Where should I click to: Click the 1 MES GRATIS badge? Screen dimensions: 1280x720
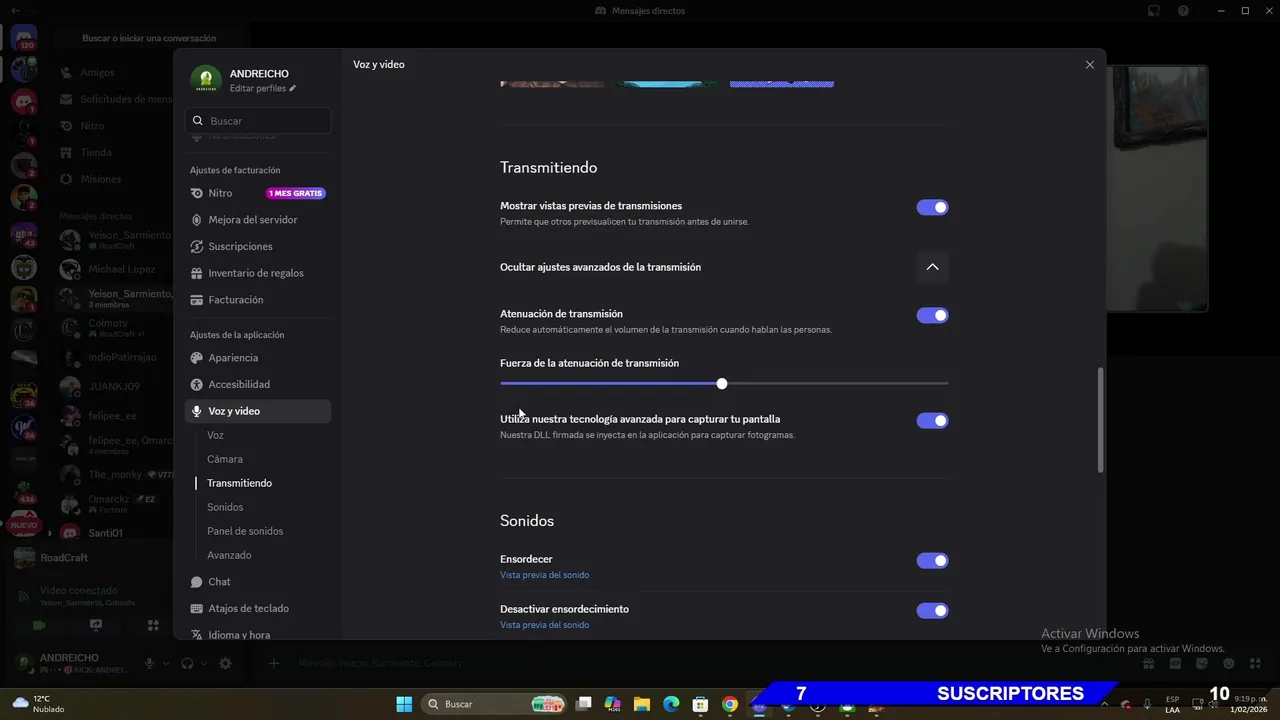(296, 193)
